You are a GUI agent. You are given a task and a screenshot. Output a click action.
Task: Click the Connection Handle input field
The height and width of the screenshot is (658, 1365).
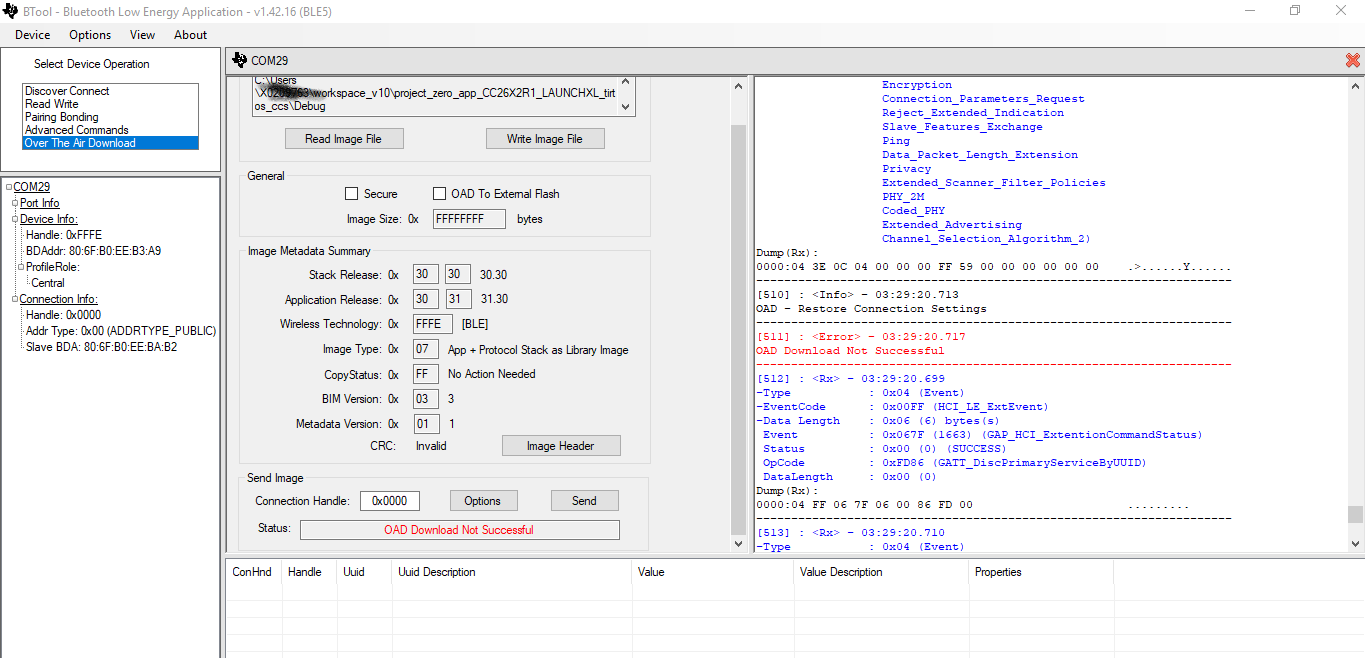coord(389,501)
